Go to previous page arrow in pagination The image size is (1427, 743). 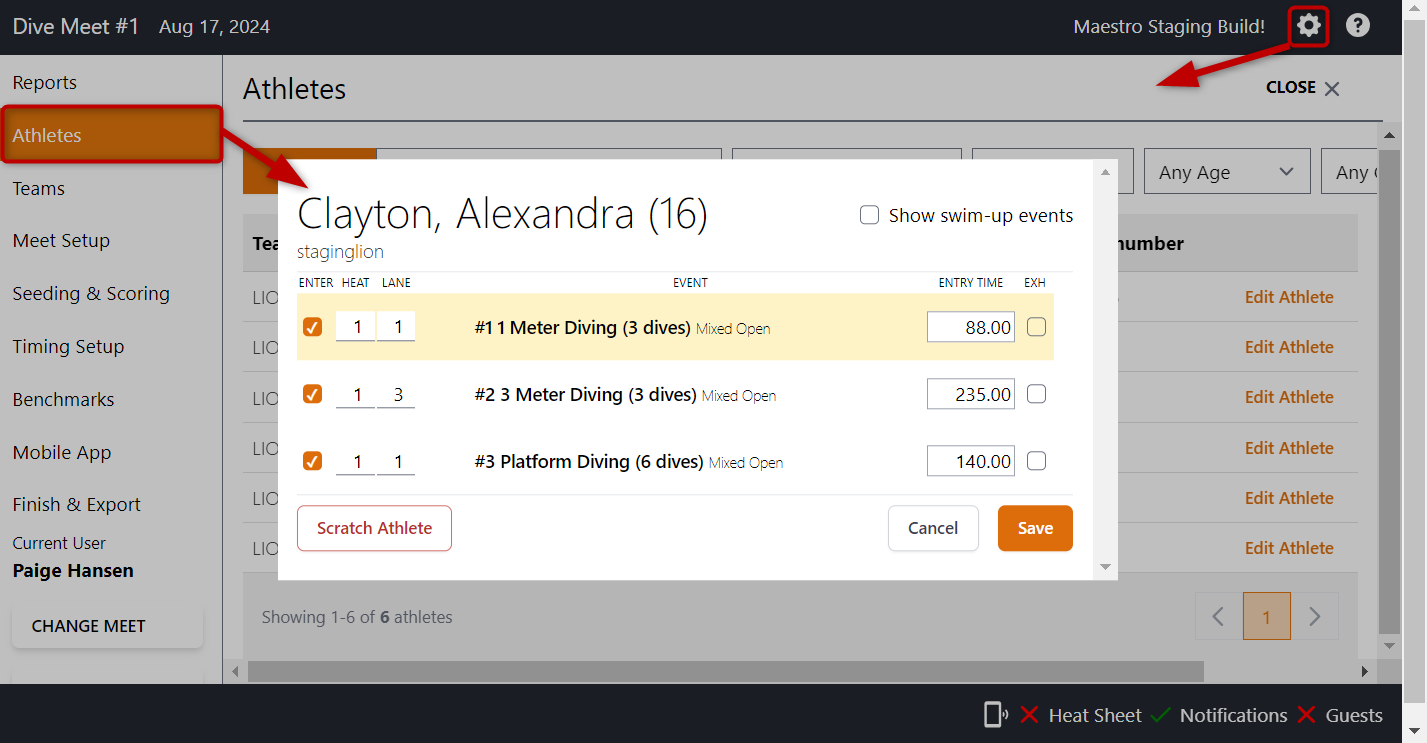1218,616
